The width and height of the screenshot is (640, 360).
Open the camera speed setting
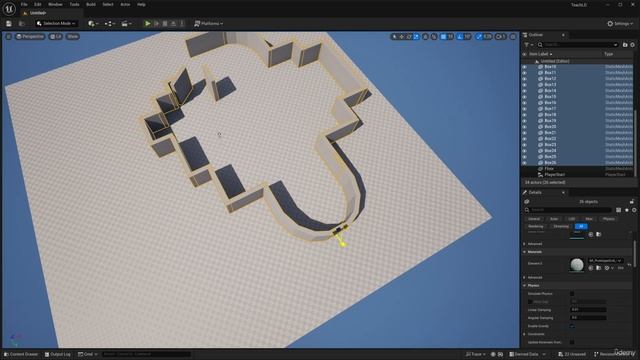pos(500,37)
